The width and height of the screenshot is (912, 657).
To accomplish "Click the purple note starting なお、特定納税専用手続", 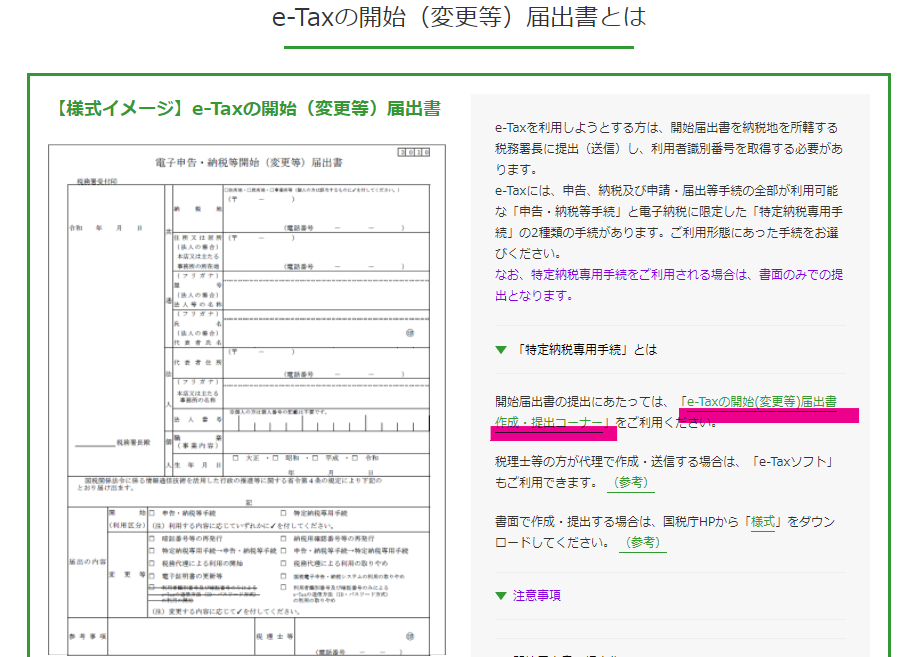I will click(669, 285).
